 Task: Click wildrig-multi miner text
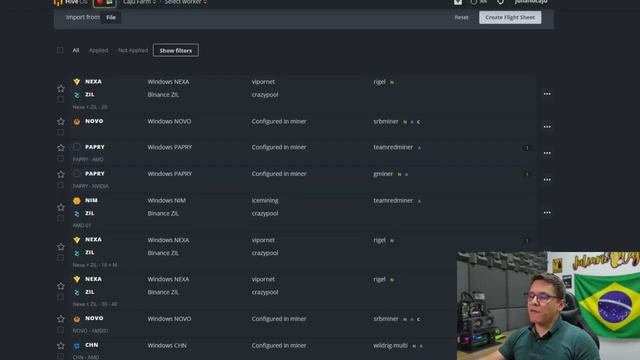(390, 345)
